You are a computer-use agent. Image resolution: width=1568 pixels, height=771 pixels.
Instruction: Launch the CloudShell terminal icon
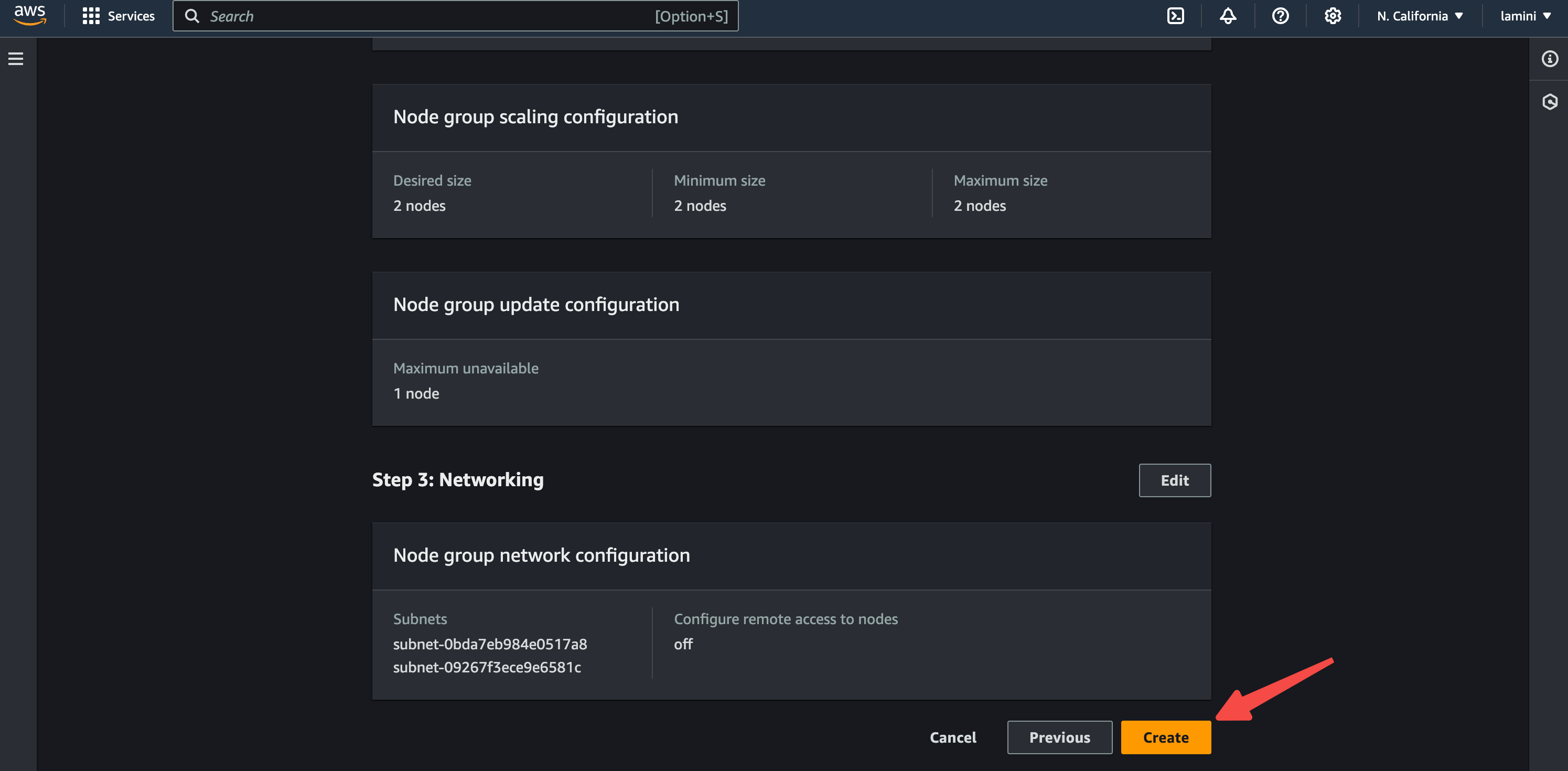tap(1175, 16)
